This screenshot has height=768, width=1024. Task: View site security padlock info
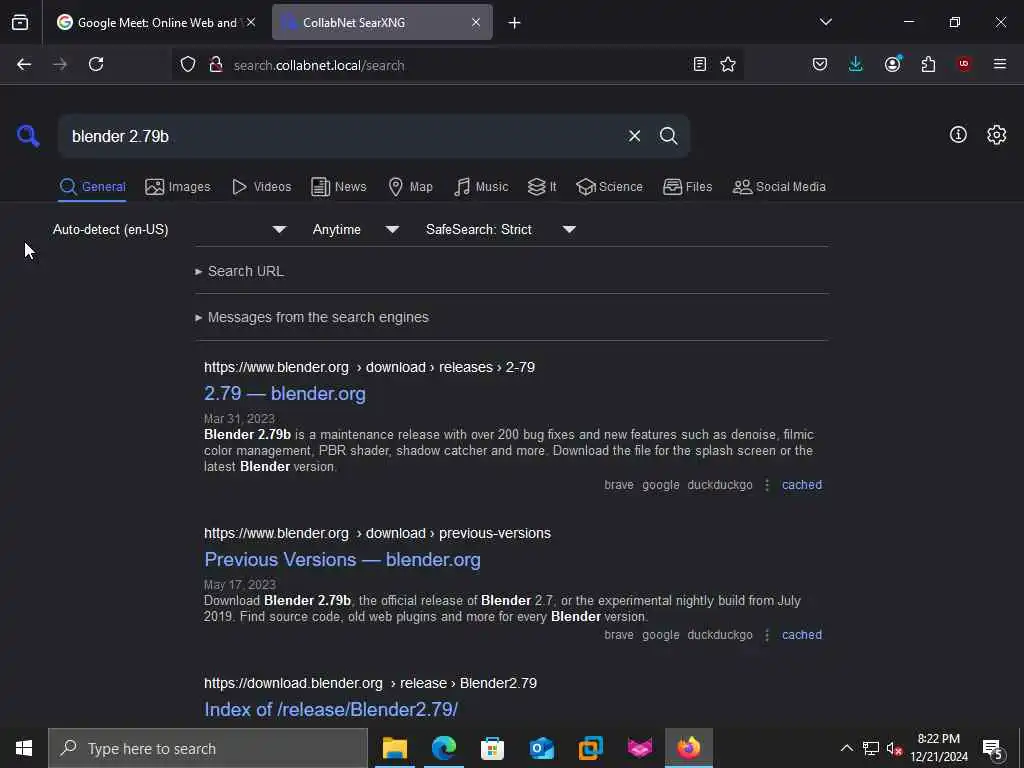pyautogui.click(x=216, y=64)
